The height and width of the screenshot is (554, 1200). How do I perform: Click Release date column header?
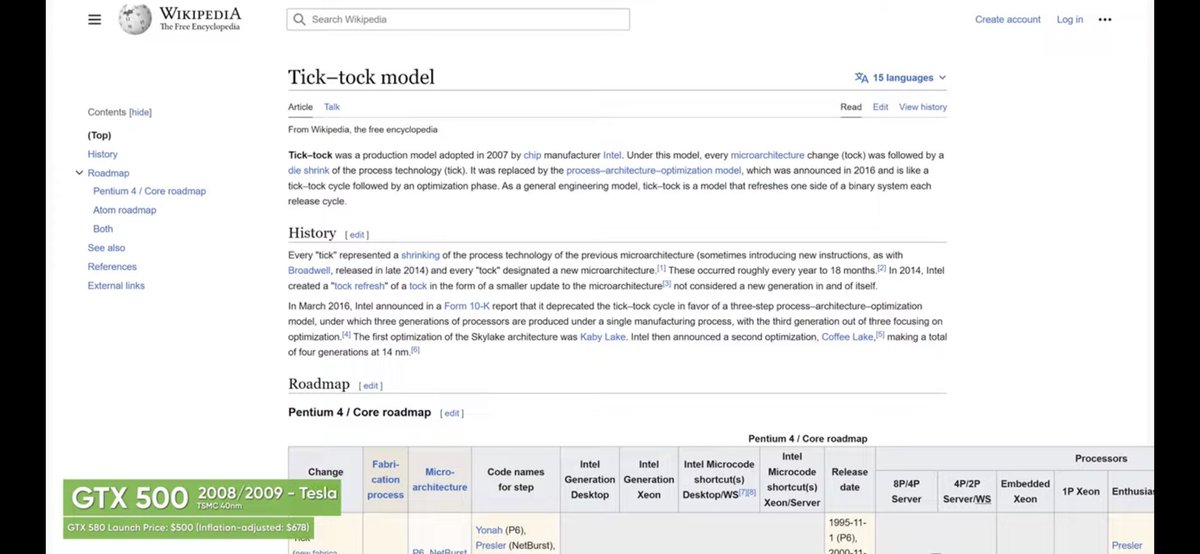(849, 480)
